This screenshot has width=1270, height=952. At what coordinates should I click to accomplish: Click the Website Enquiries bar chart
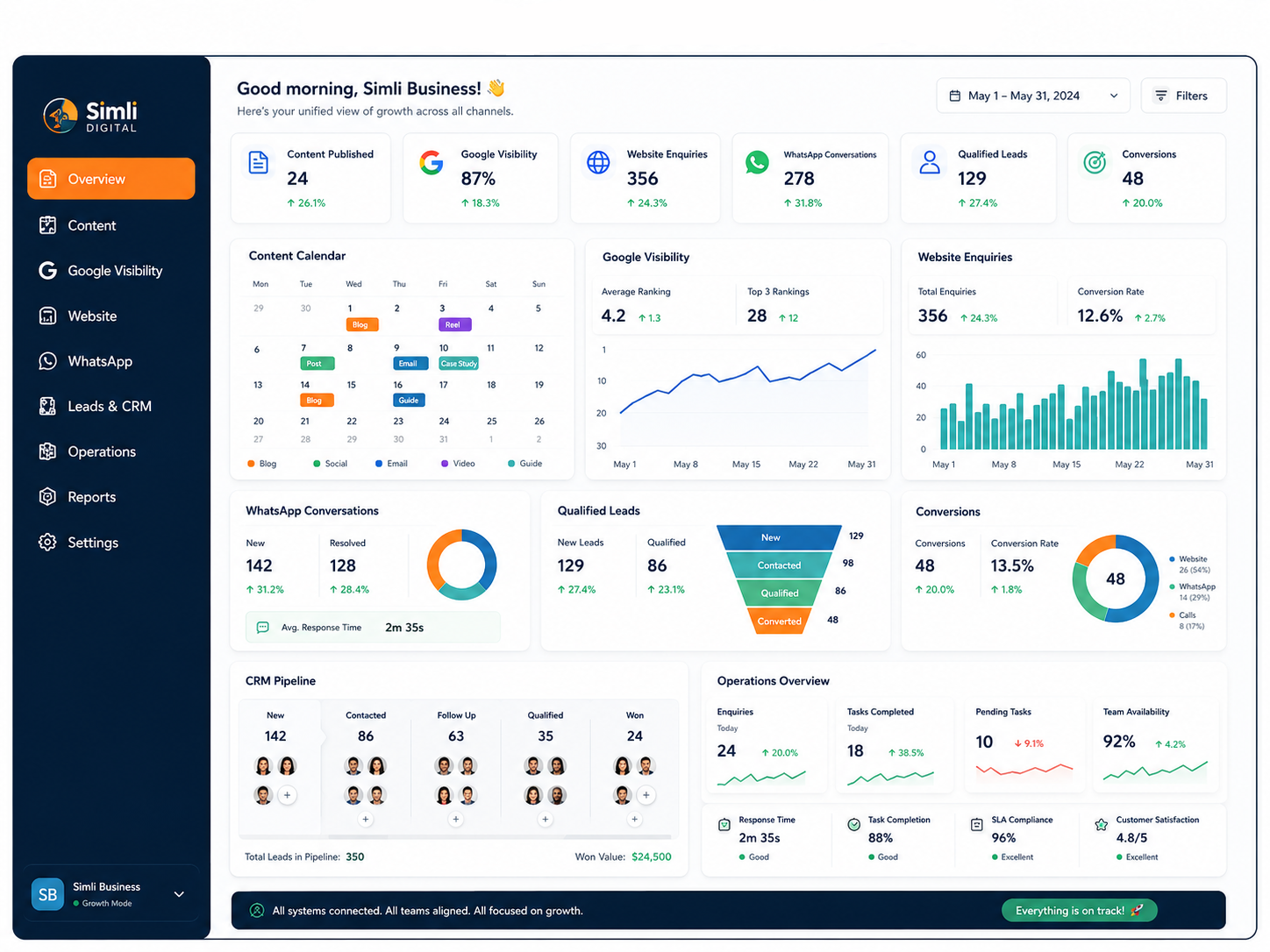(x=1074, y=403)
